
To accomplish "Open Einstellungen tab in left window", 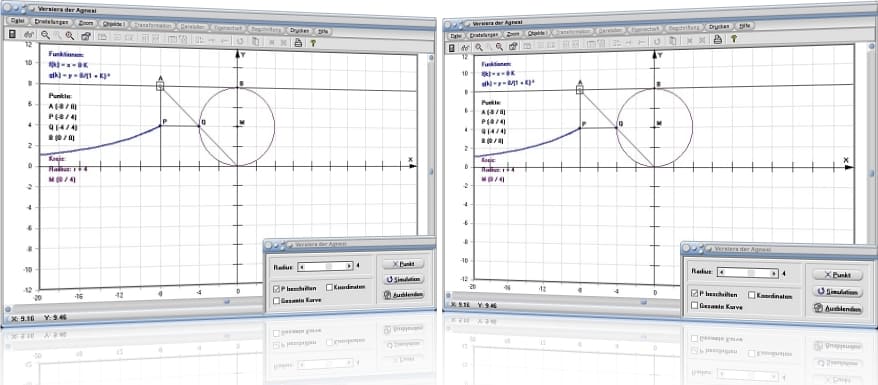I will (x=51, y=22).
